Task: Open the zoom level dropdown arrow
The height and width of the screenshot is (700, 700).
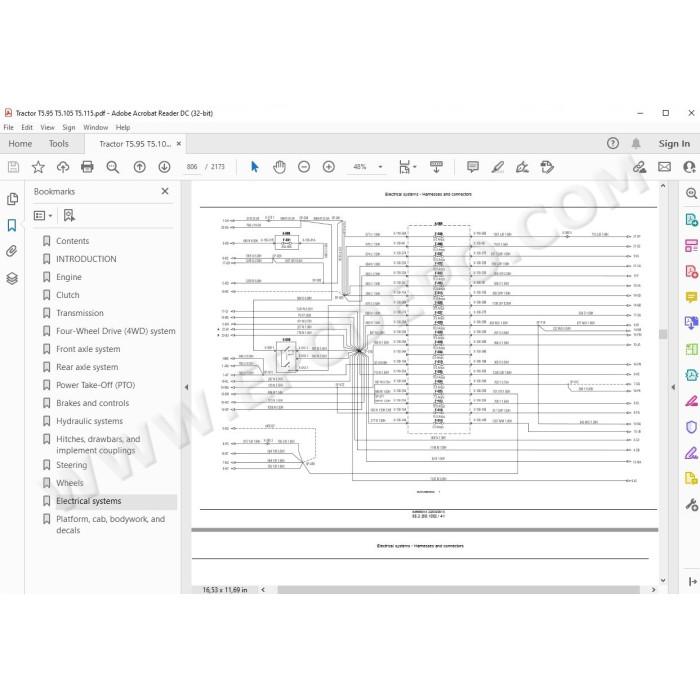Action: pyautogui.click(x=380, y=167)
